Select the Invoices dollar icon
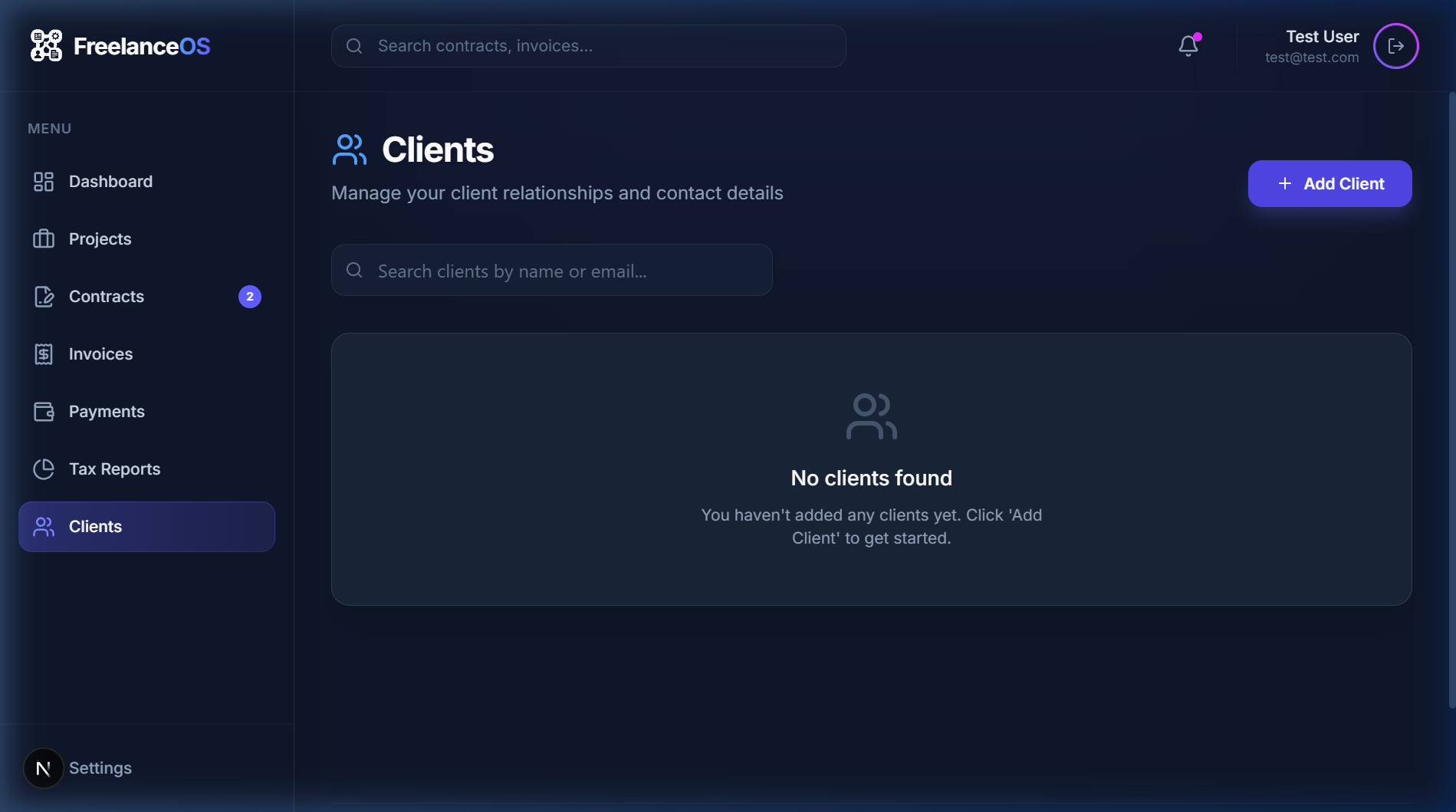The image size is (1456, 812). (x=44, y=353)
